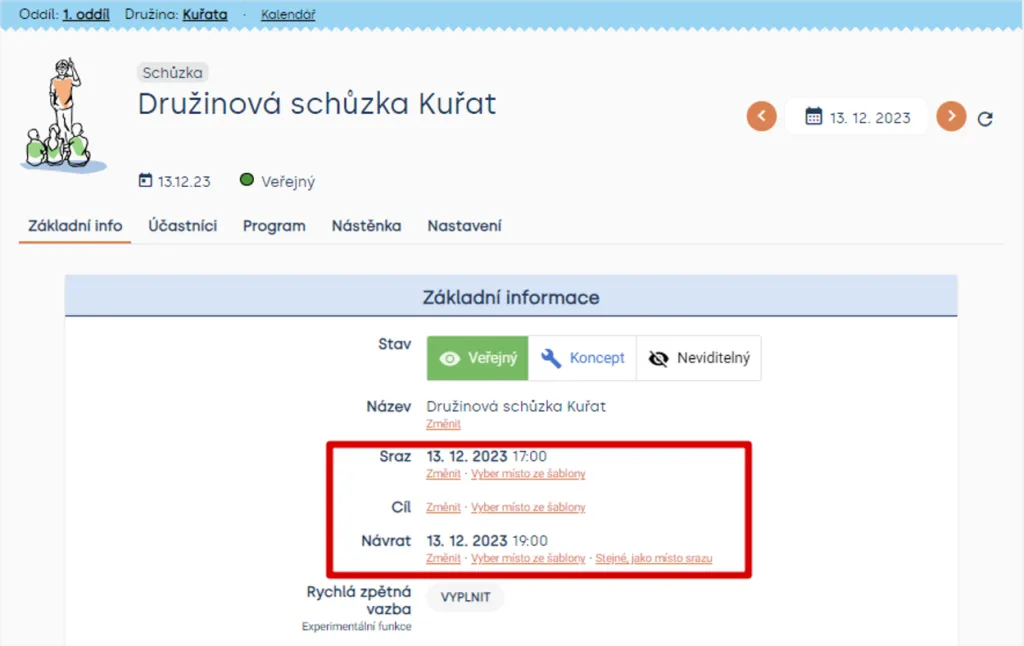Click the Základní informace section header
The height and width of the screenshot is (646, 1024).
pyautogui.click(x=511, y=297)
